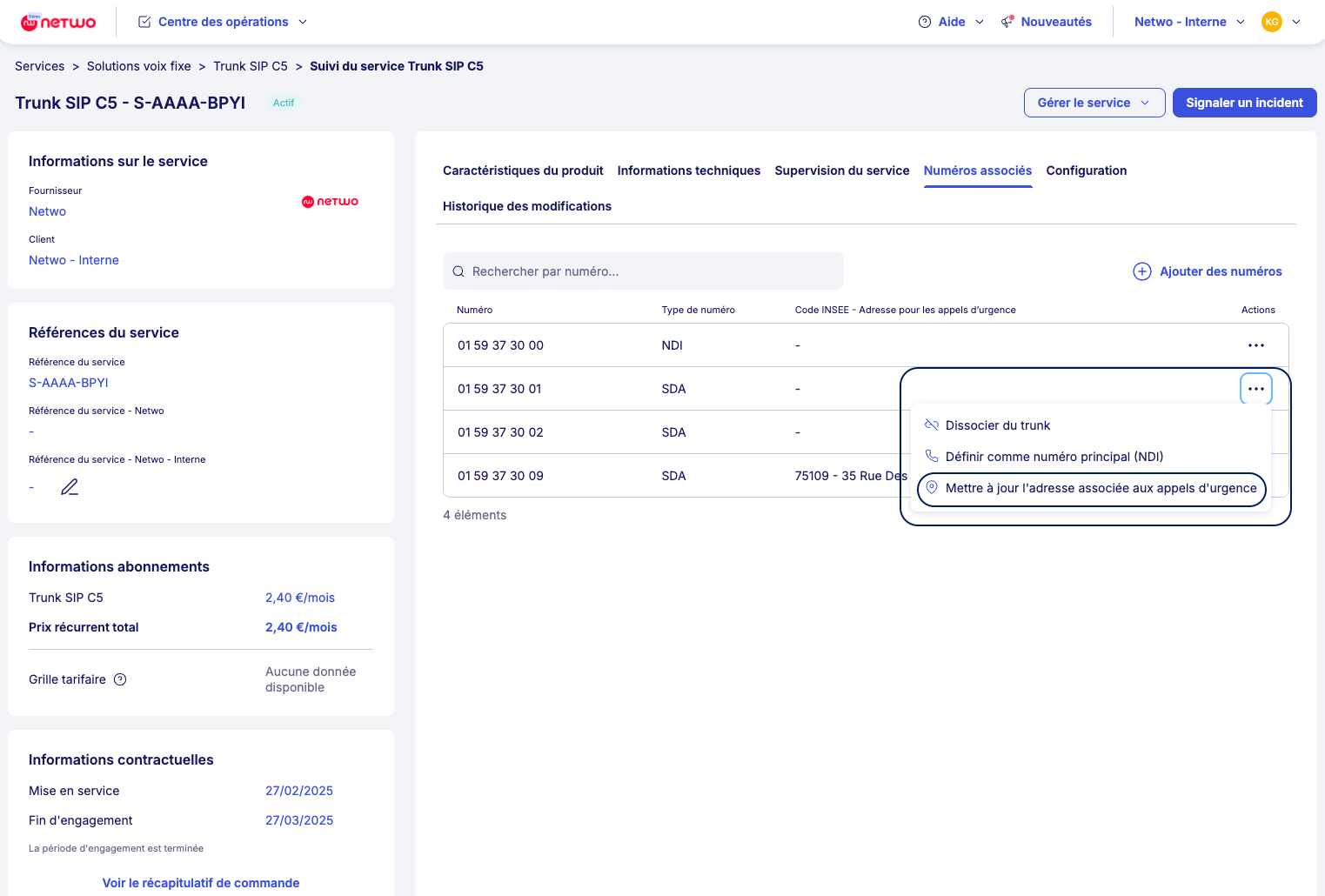Focus the Rechercher par numéro search field

(x=643, y=271)
